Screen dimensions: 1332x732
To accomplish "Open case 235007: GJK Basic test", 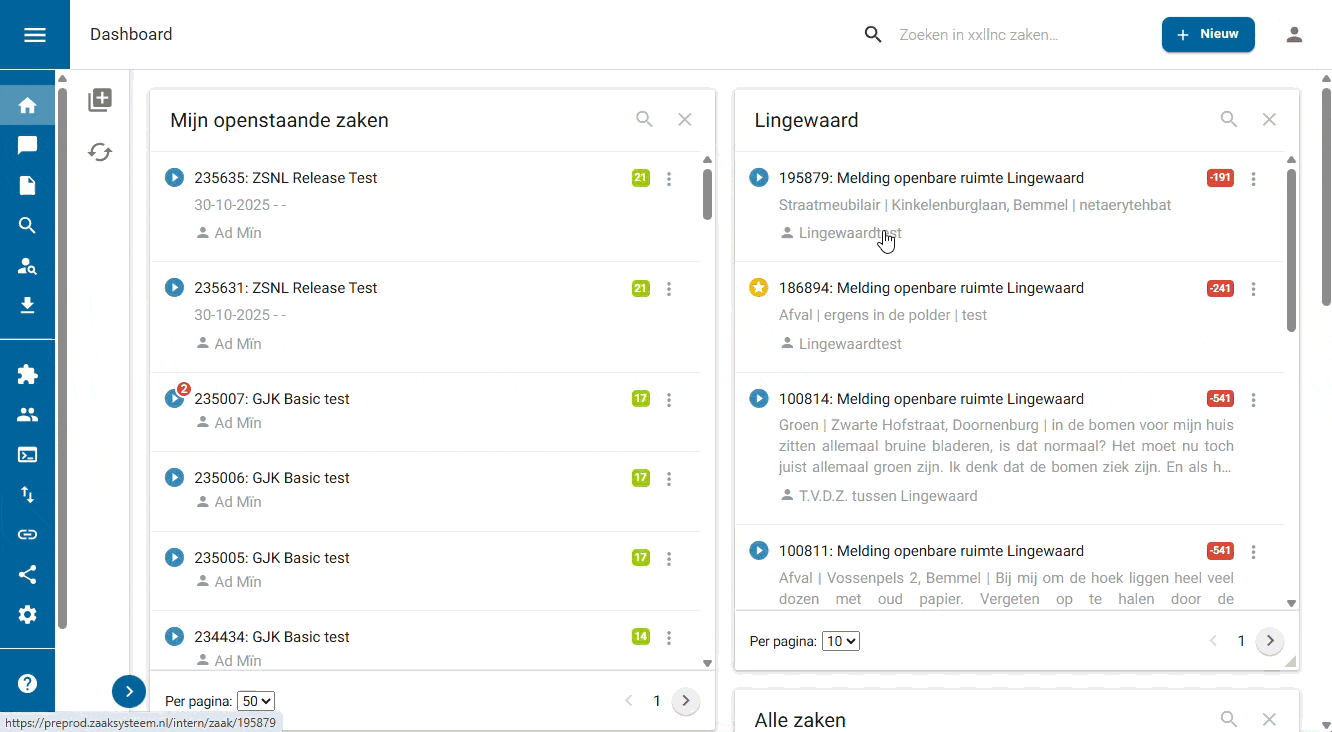I will pyautogui.click(x=272, y=399).
